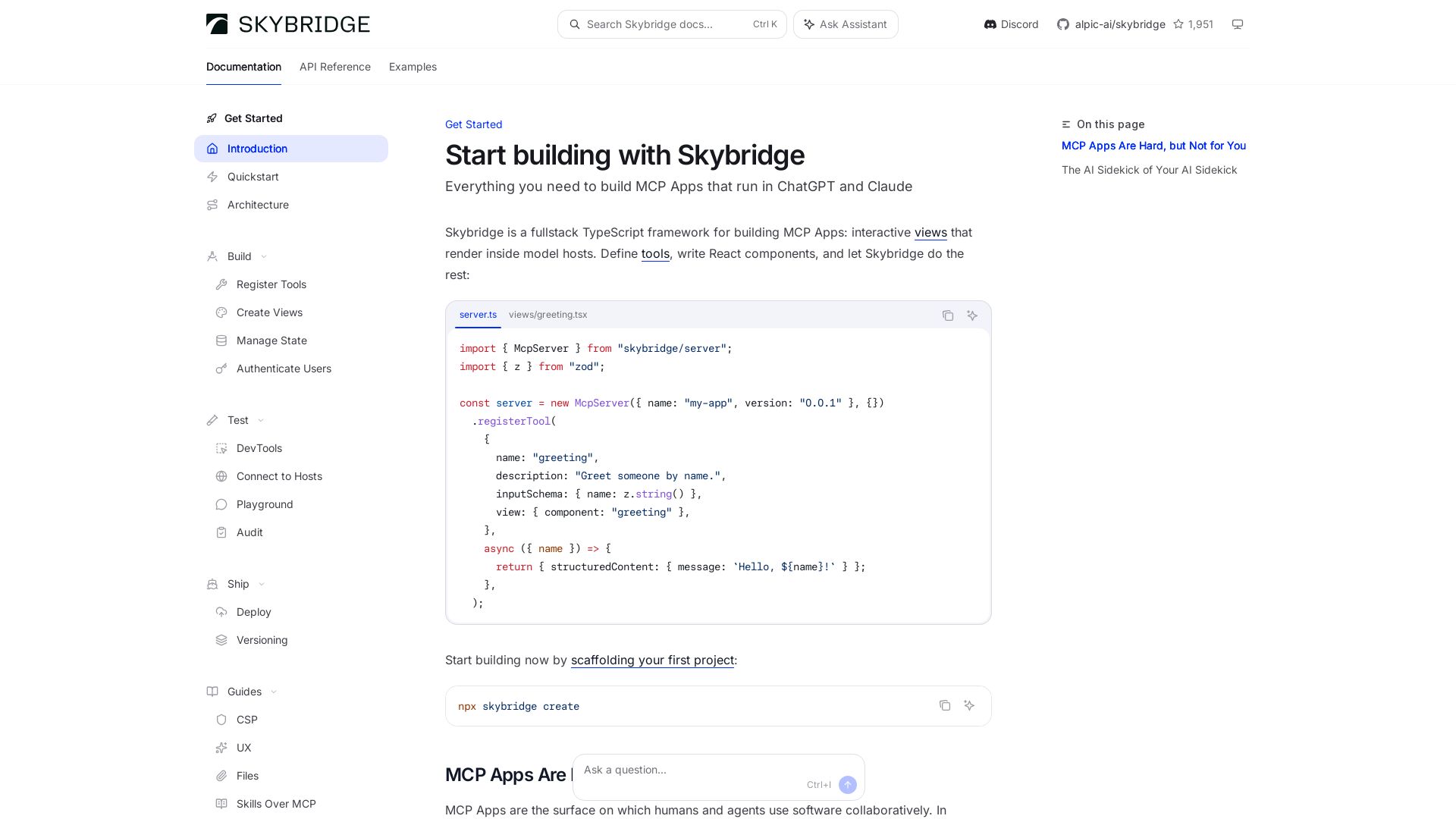Click the Quickstart lightning icon

(x=212, y=177)
